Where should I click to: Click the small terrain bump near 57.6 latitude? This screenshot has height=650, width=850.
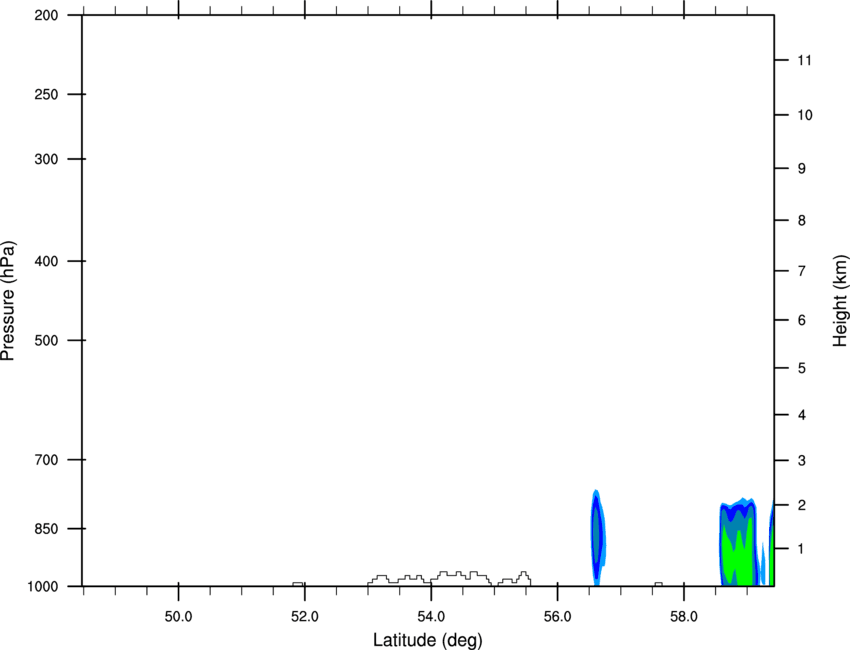click(658, 584)
